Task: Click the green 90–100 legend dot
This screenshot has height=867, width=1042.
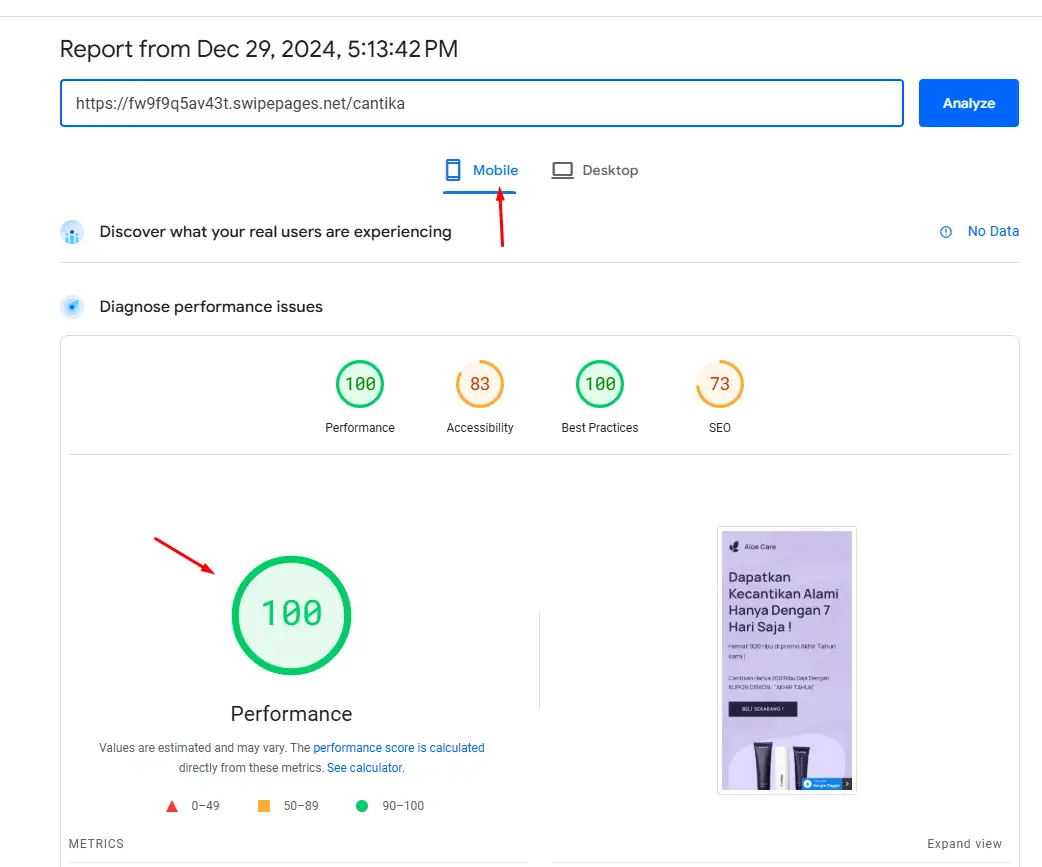Action: tap(362, 806)
